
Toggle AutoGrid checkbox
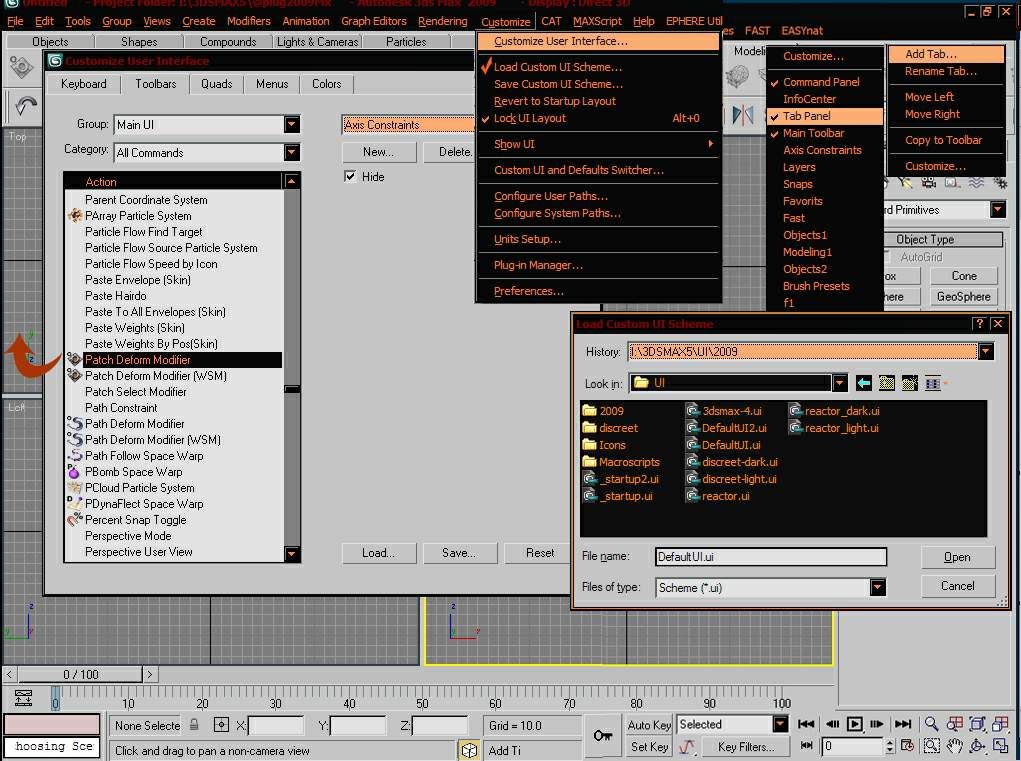point(888,257)
